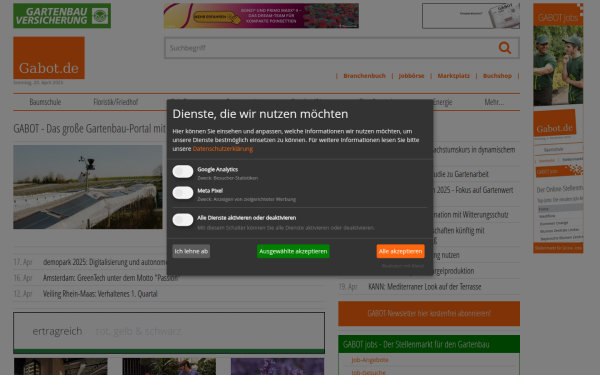Open the Gartenbau Versicherung banner logo
600x375 pixels.
pos(62,16)
